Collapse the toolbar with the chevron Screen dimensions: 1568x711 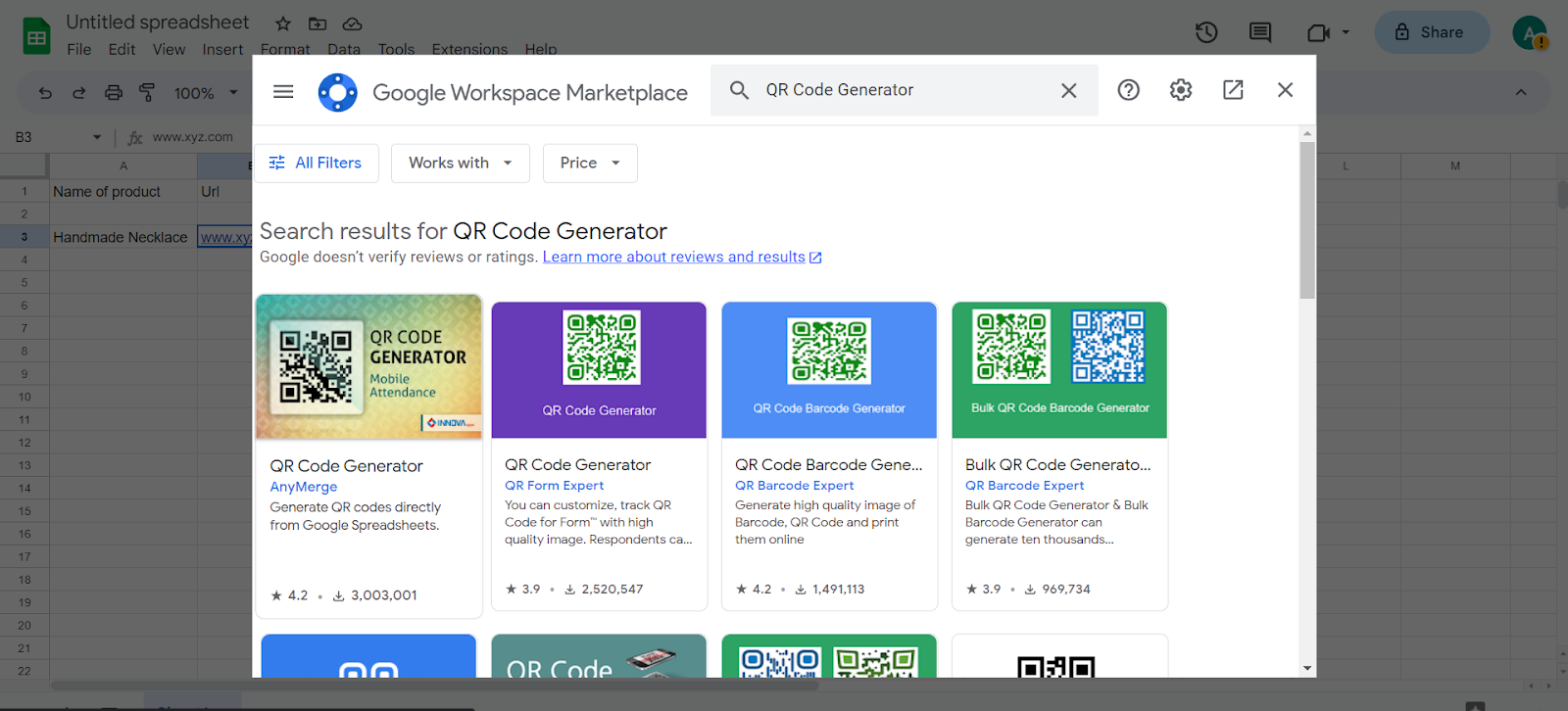pyautogui.click(x=1521, y=92)
